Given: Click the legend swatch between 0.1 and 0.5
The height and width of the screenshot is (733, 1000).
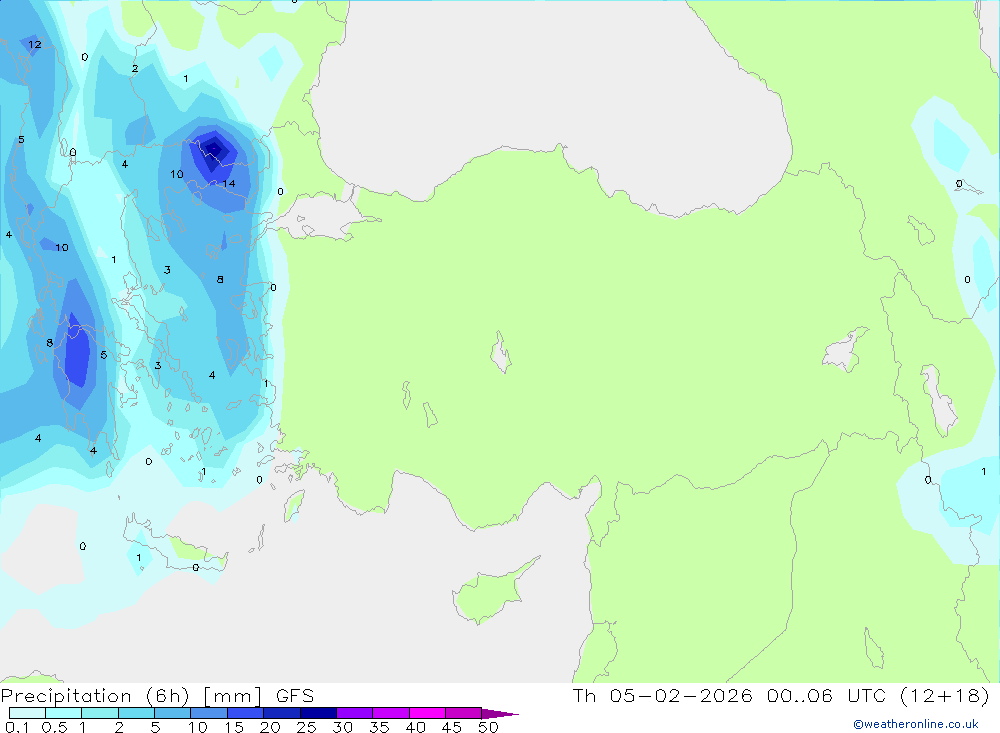Looking at the screenshot, I should tap(27, 713).
